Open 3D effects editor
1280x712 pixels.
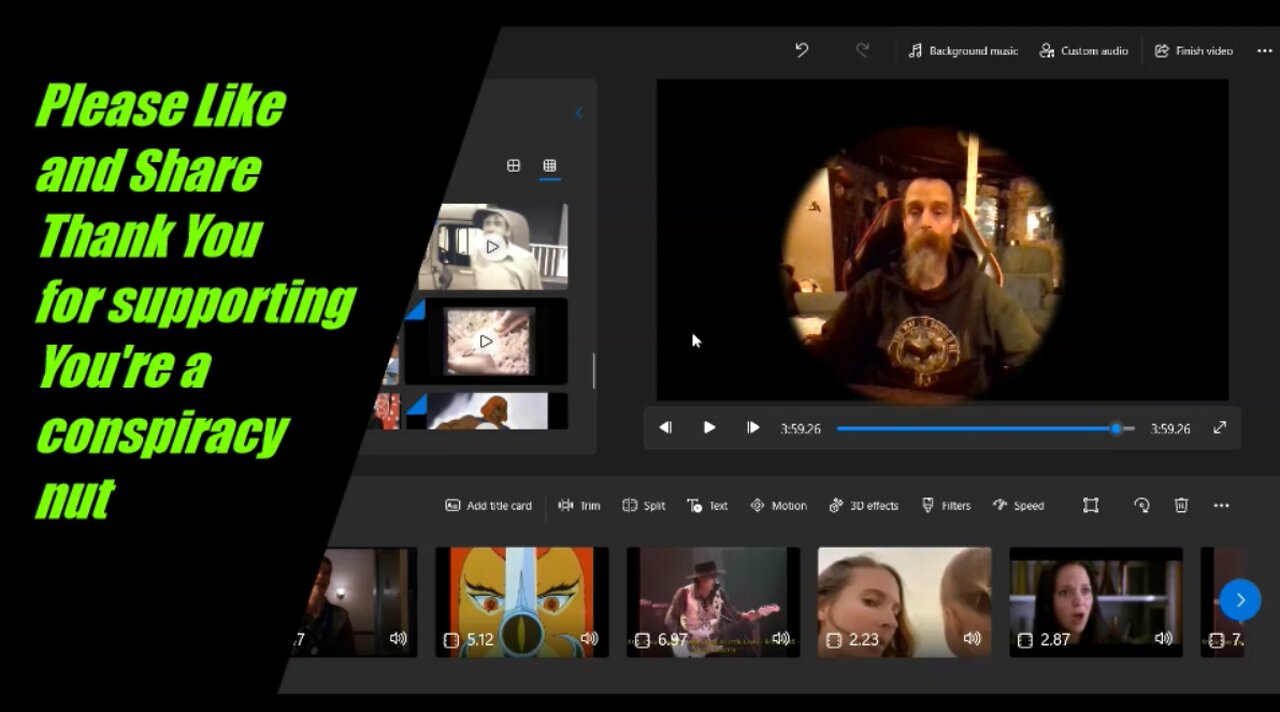[x=864, y=506]
